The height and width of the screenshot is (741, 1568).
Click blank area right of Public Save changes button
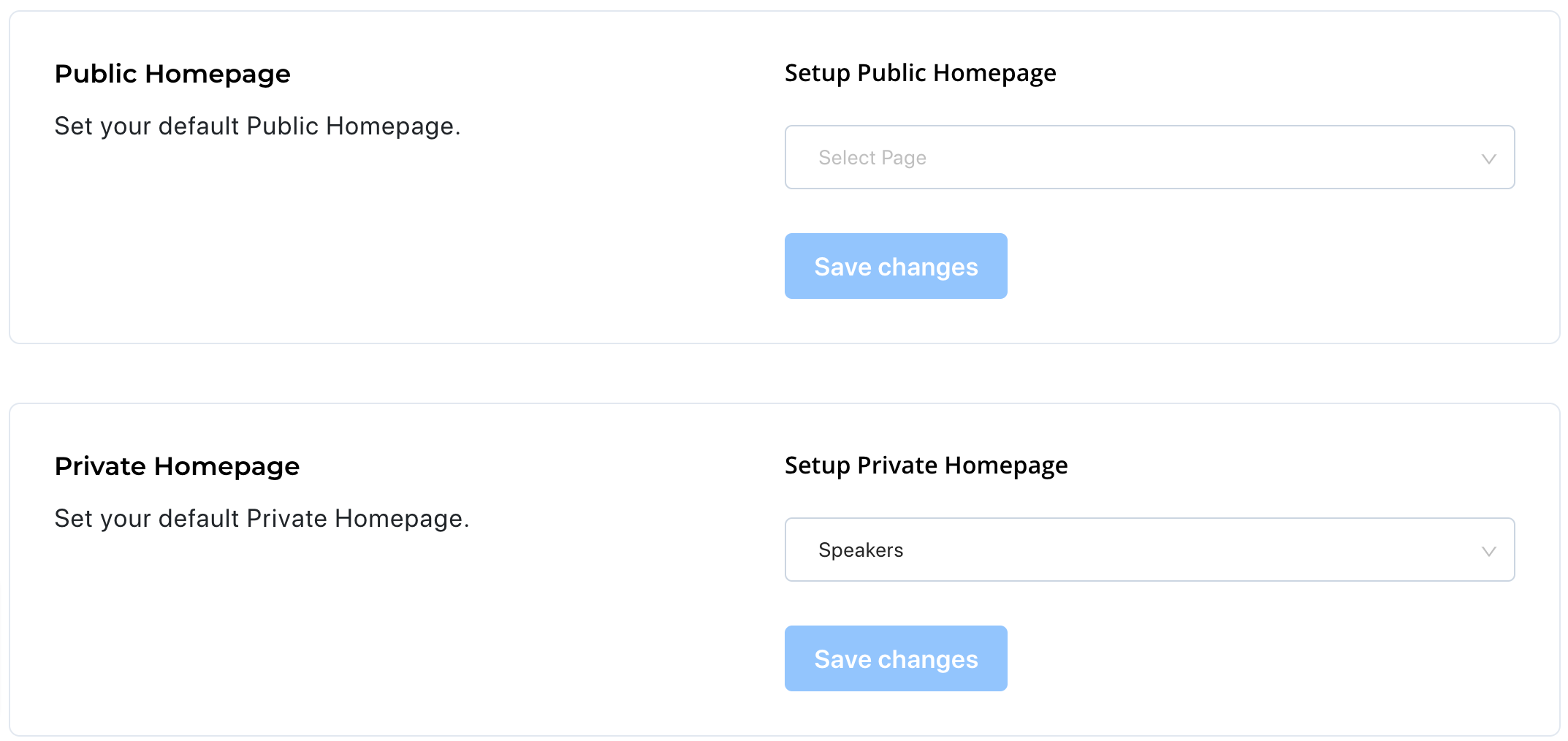(1264, 266)
